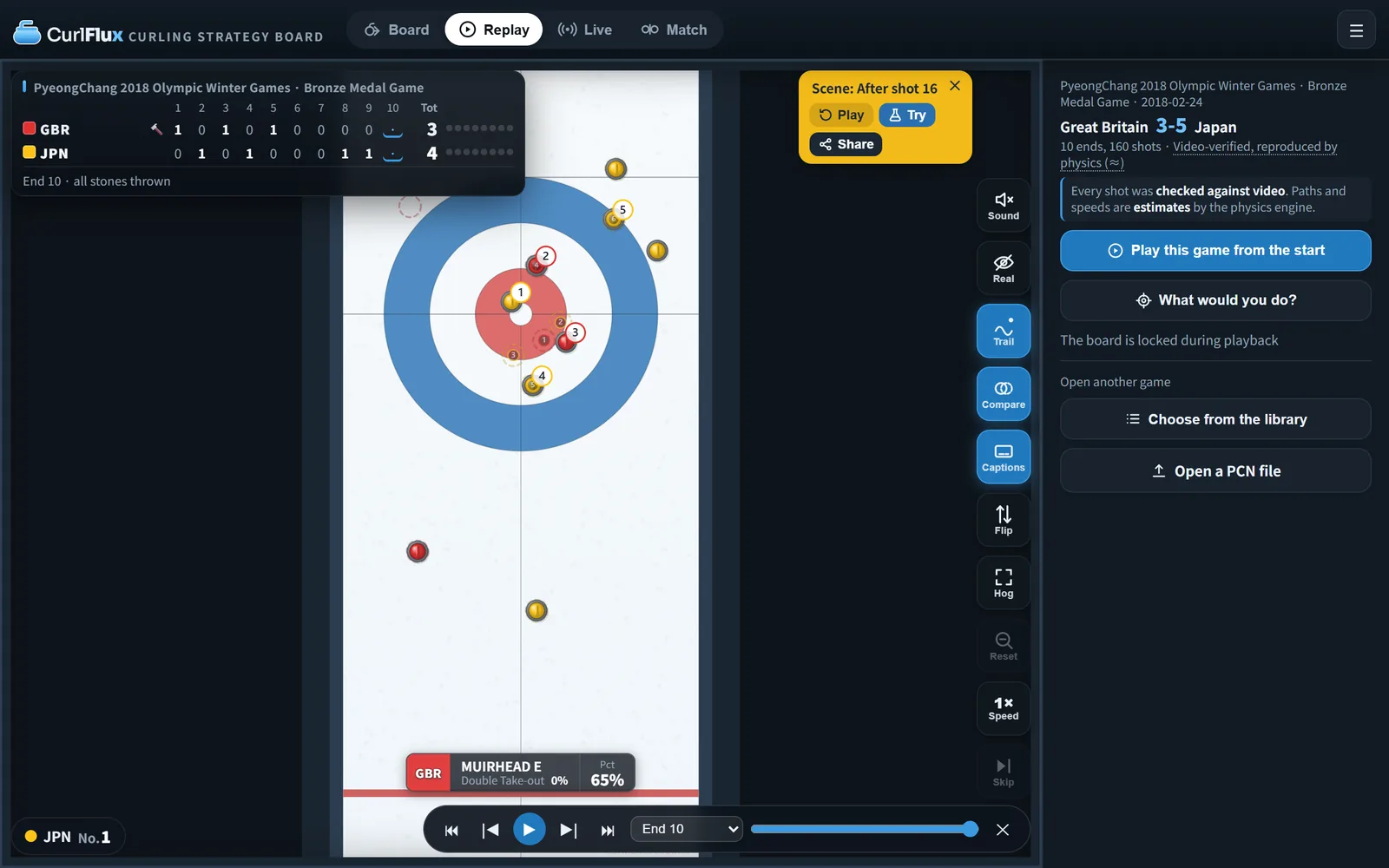Close the replay control bar
This screenshot has height=868, width=1389.
pos(1003,830)
